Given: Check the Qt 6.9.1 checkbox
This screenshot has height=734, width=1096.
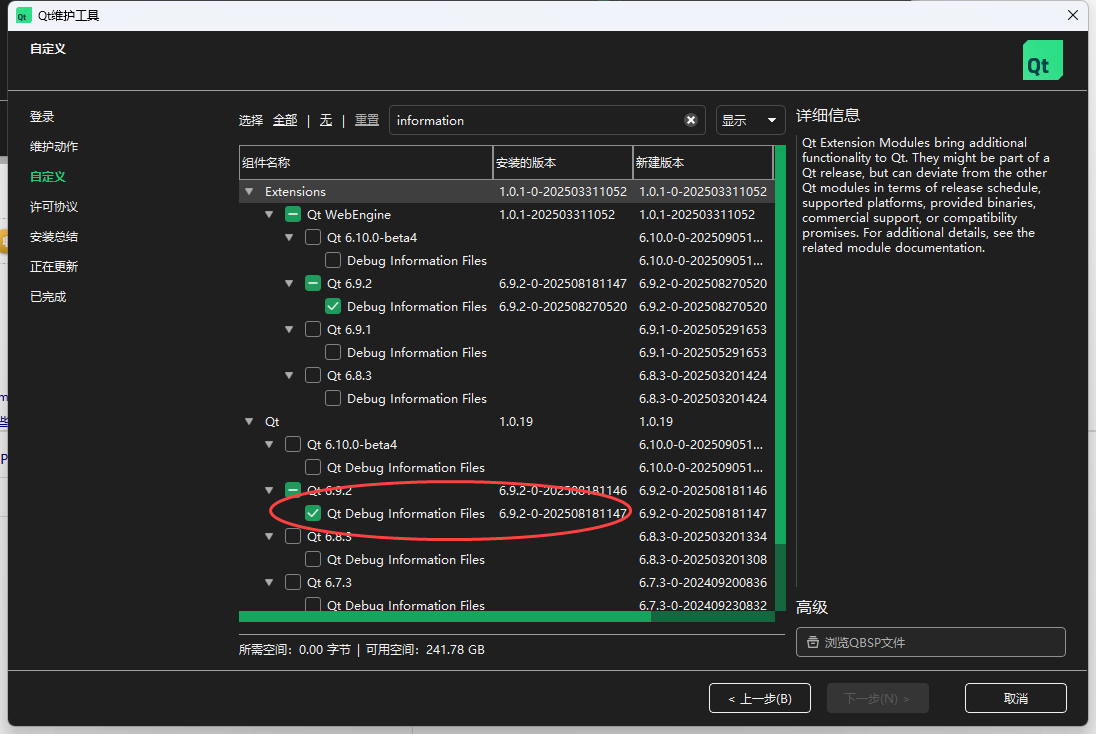Looking at the screenshot, I should (313, 329).
